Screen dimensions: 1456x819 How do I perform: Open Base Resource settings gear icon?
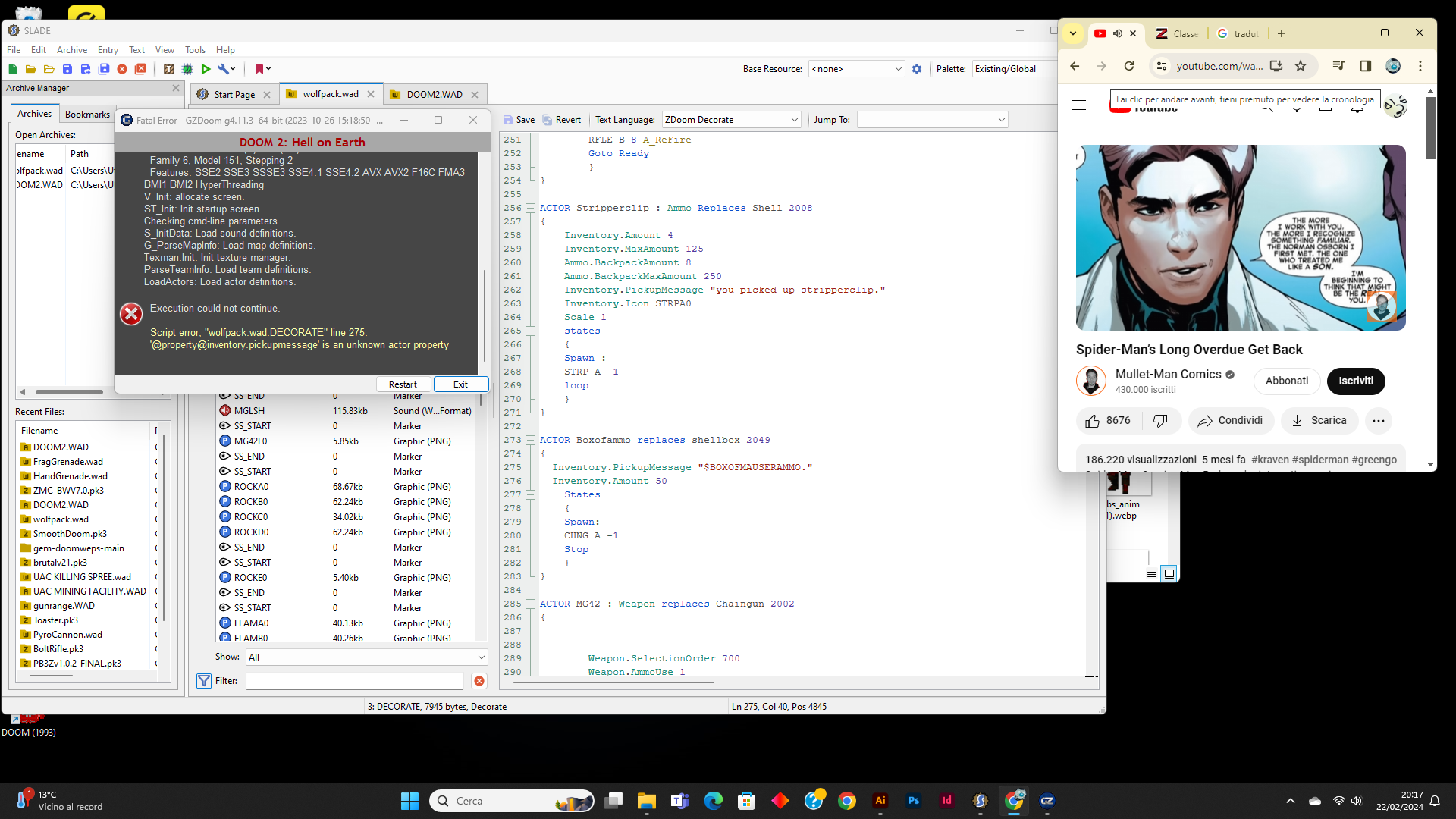tap(917, 69)
